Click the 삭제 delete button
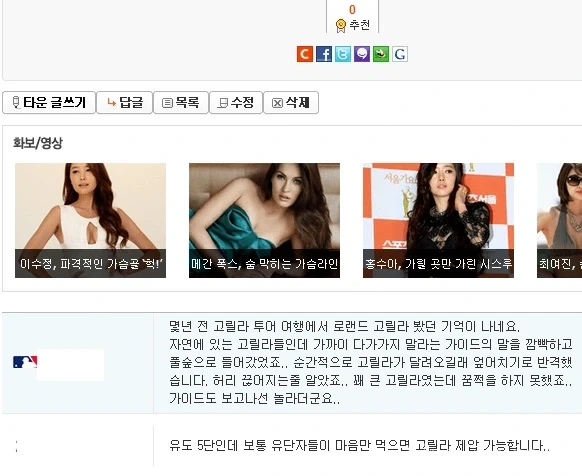Image resolution: width=582 pixels, height=476 pixels. (x=291, y=102)
